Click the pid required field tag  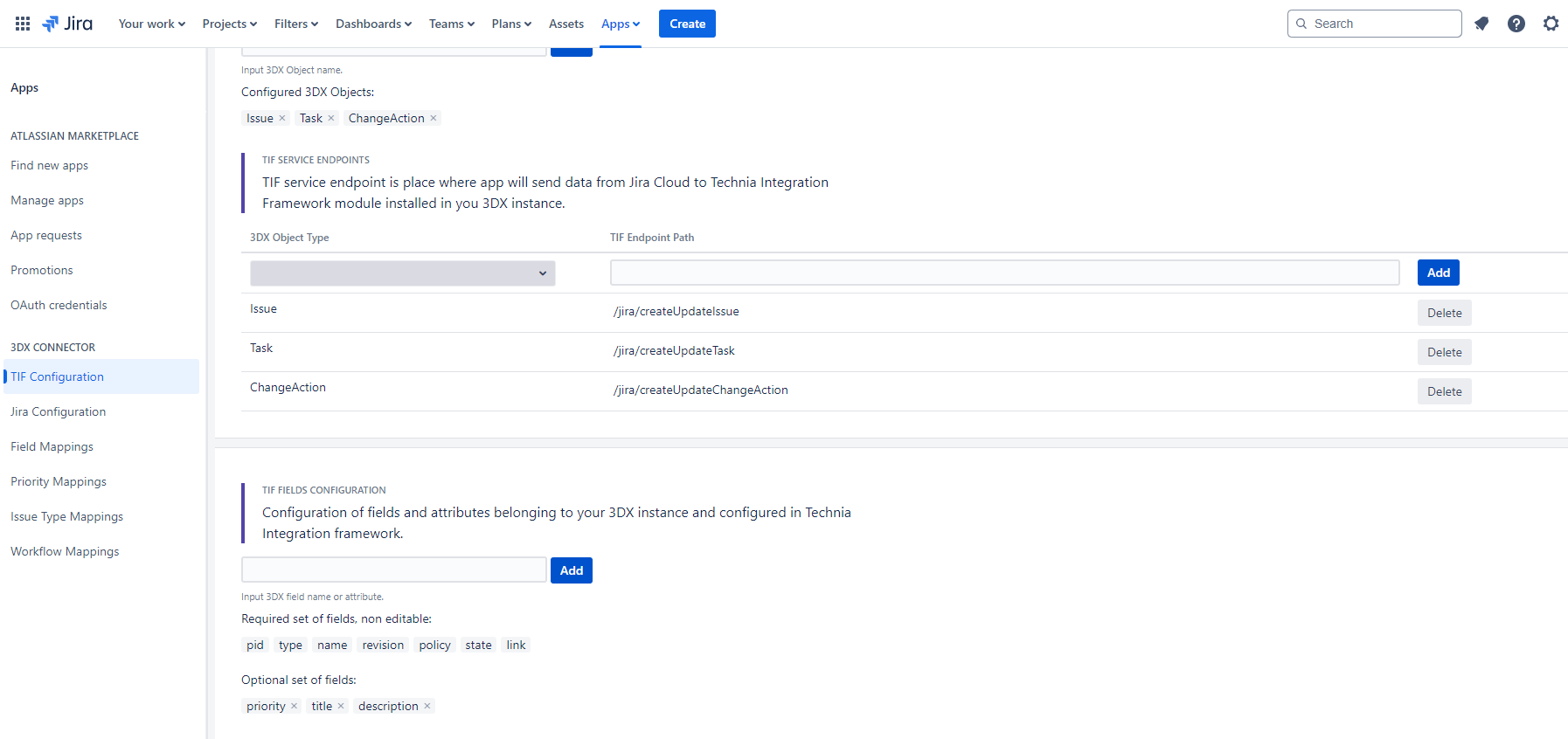coord(255,645)
